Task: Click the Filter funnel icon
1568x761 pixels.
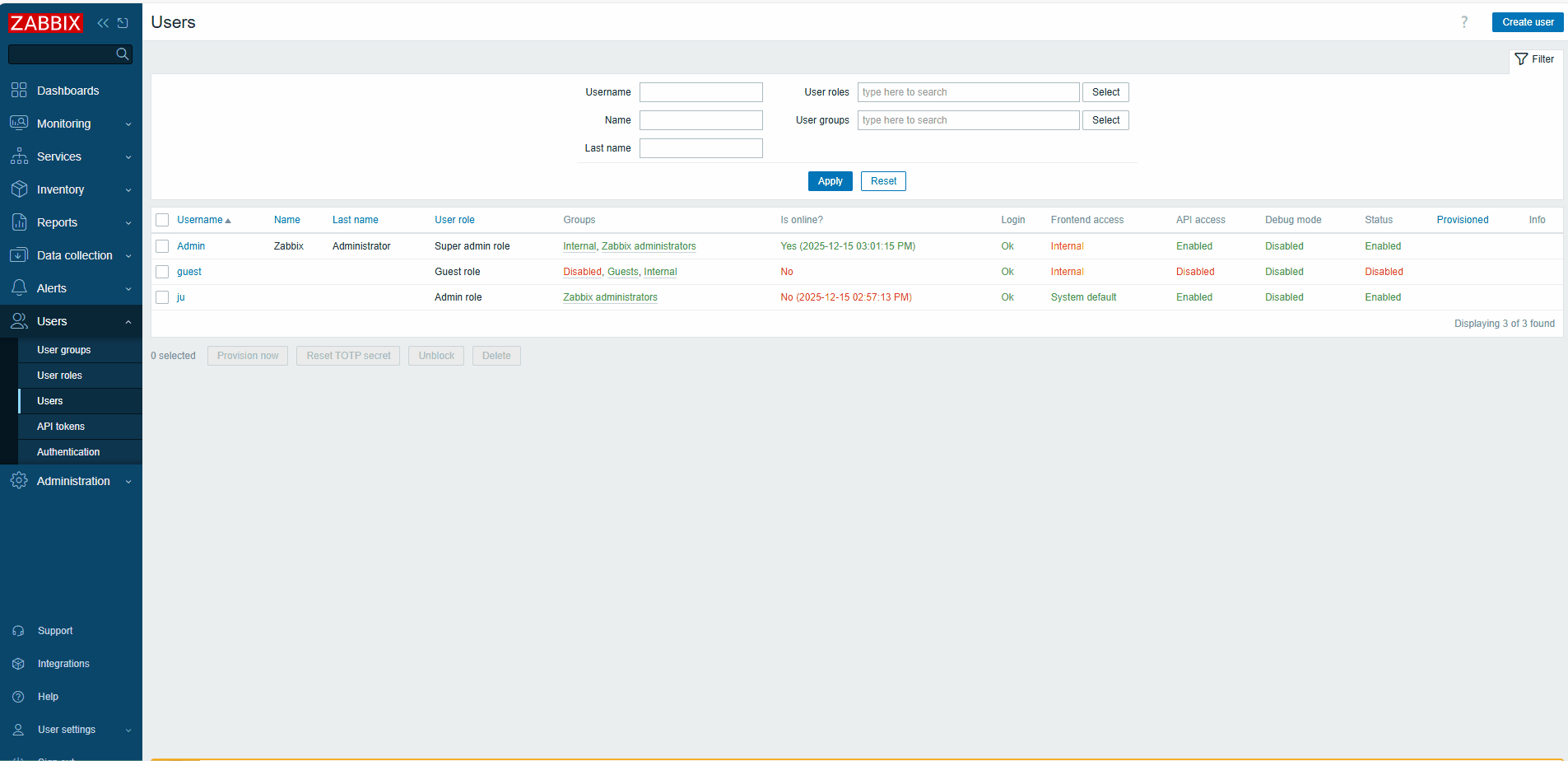Action: click(1521, 59)
